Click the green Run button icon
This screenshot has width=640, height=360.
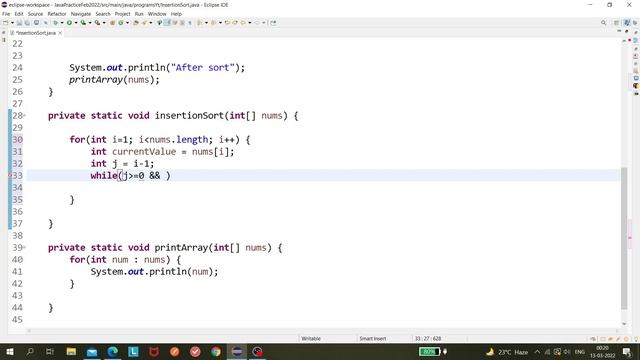pos(69,23)
